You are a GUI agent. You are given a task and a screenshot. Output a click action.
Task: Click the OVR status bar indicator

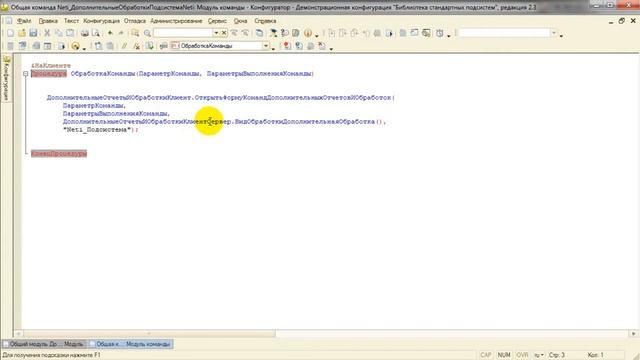(x=522, y=355)
